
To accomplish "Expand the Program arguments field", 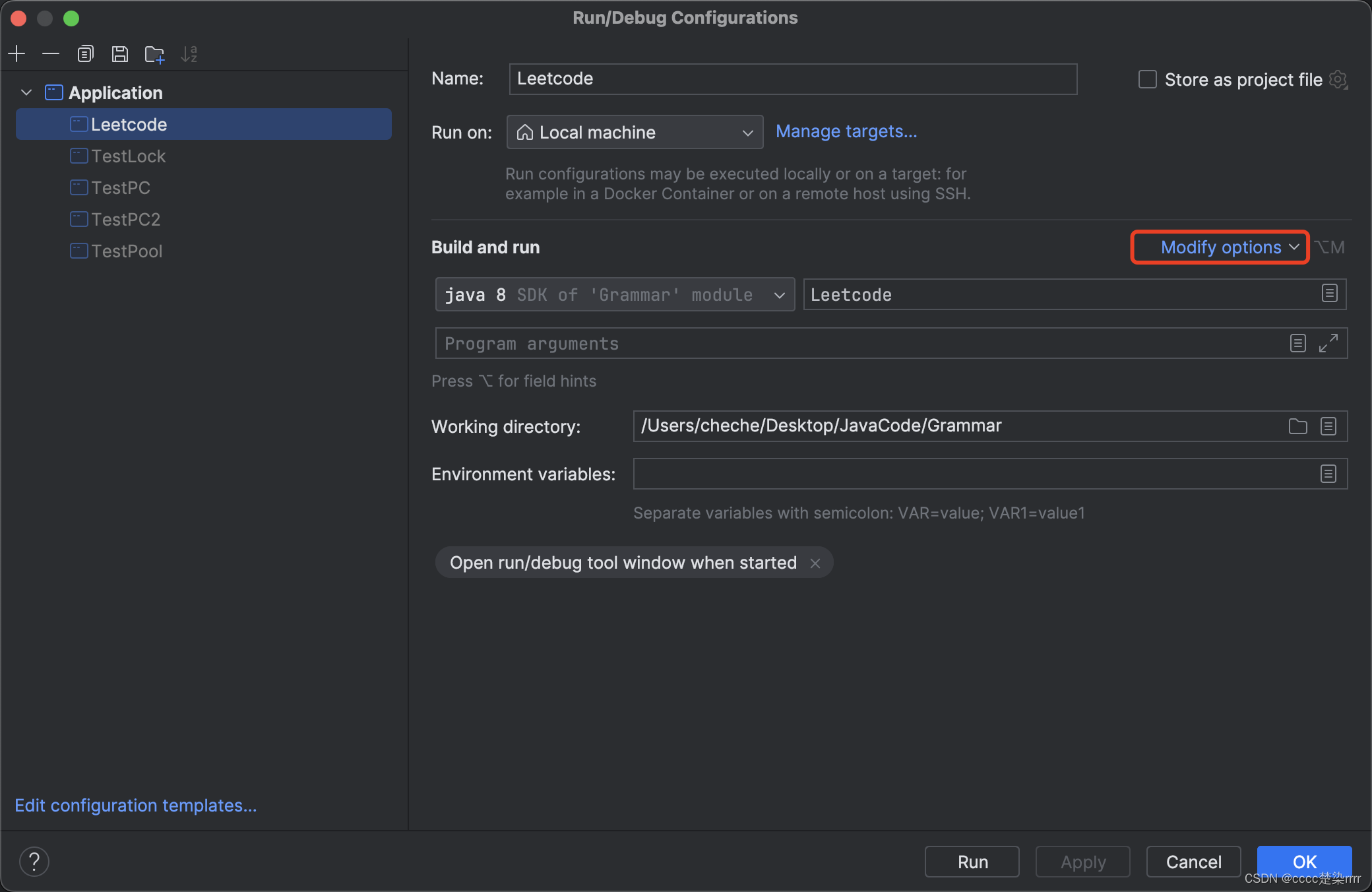I will point(1328,343).
